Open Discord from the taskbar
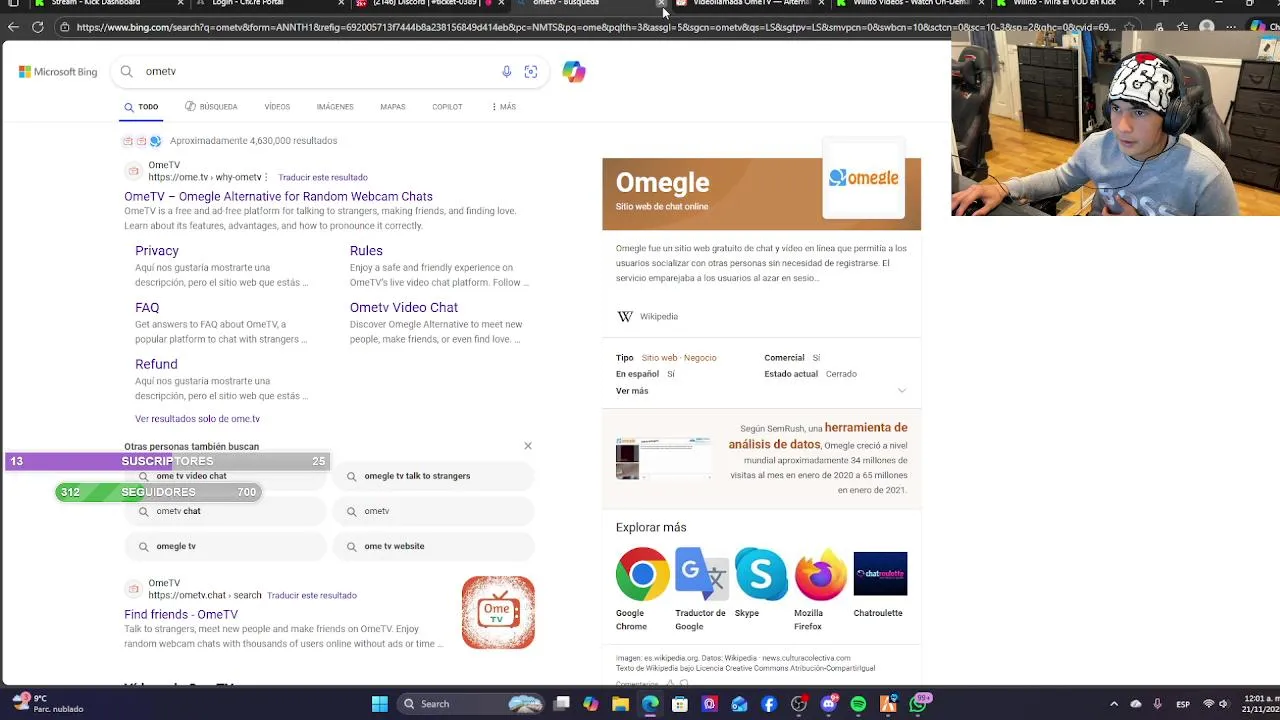 click(828, 704)
